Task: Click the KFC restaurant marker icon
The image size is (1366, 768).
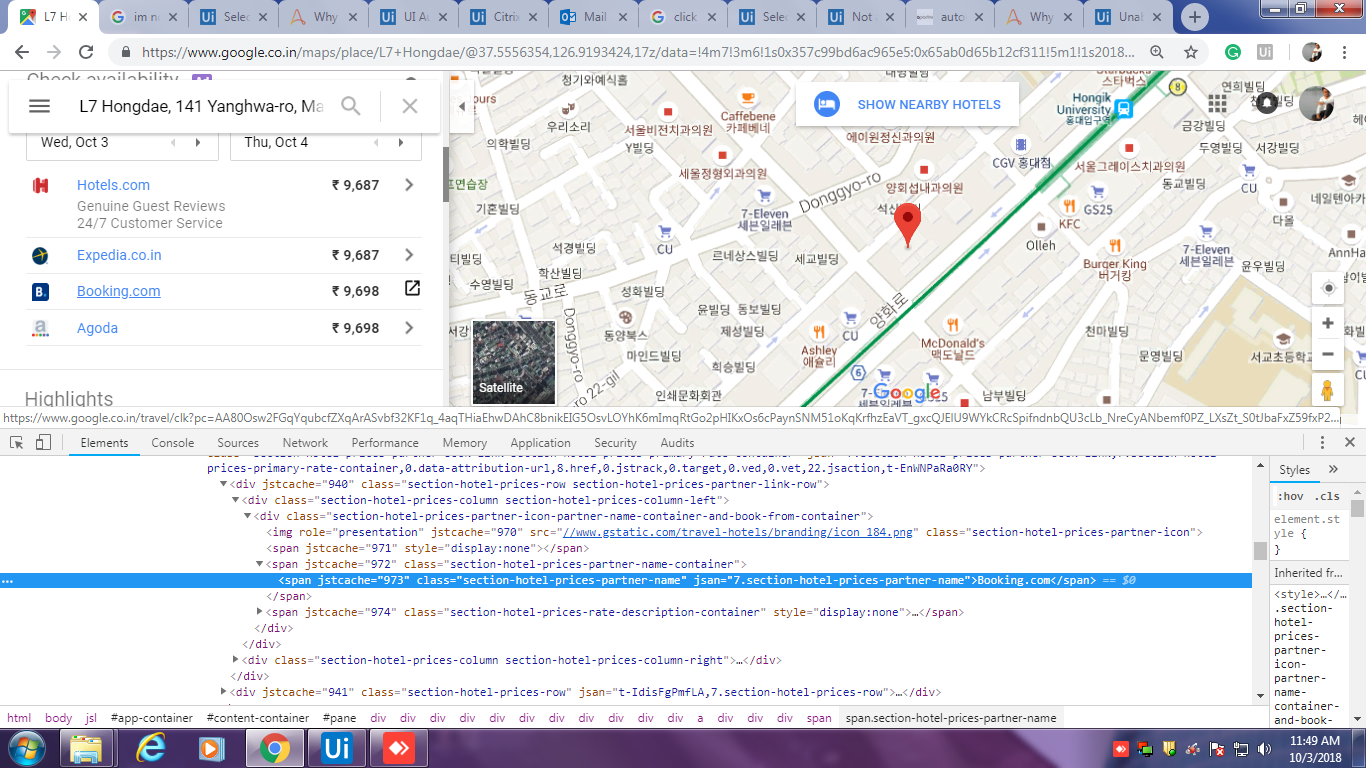Action: (1068, 206)
